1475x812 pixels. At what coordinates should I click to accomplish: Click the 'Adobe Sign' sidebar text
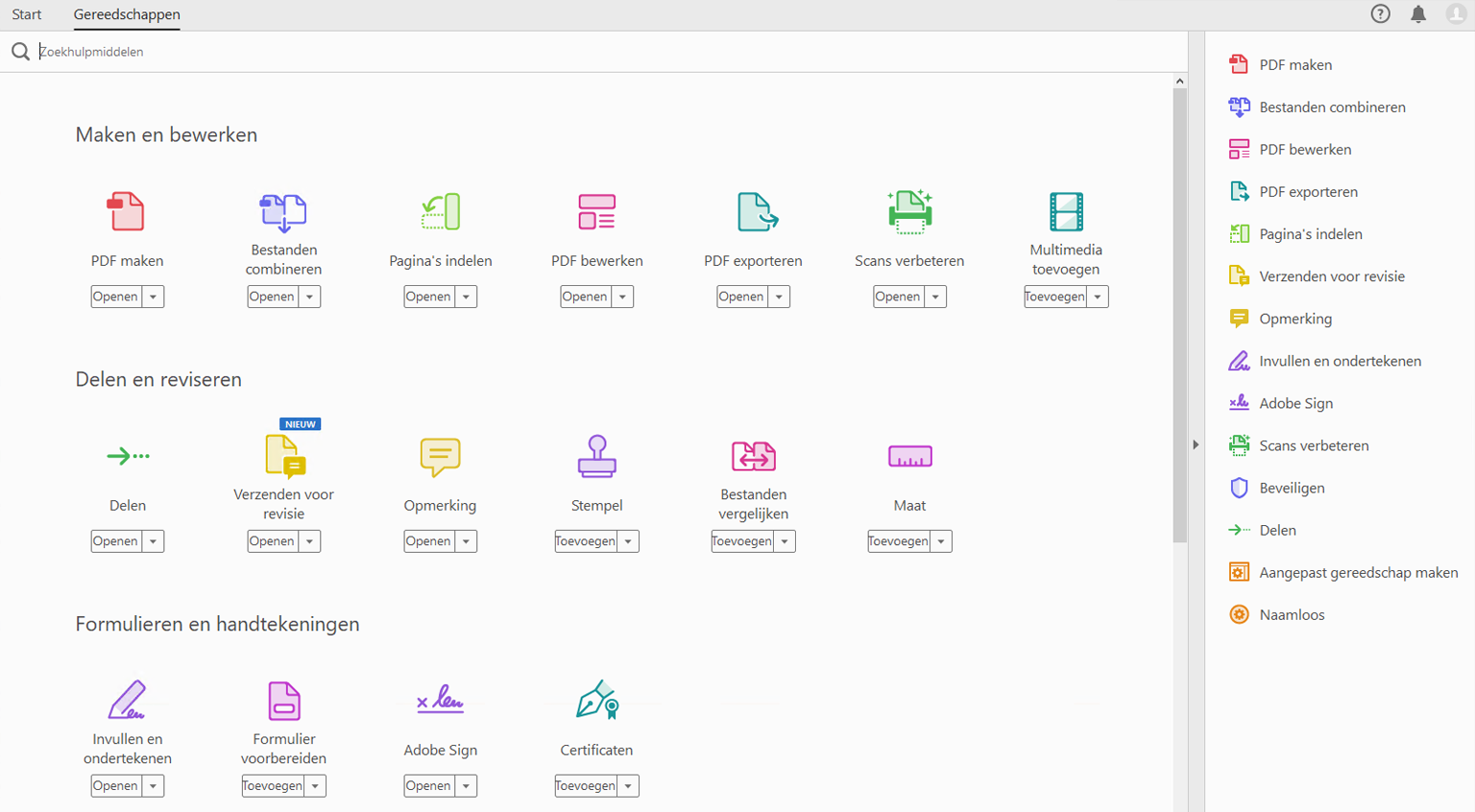1295,403
